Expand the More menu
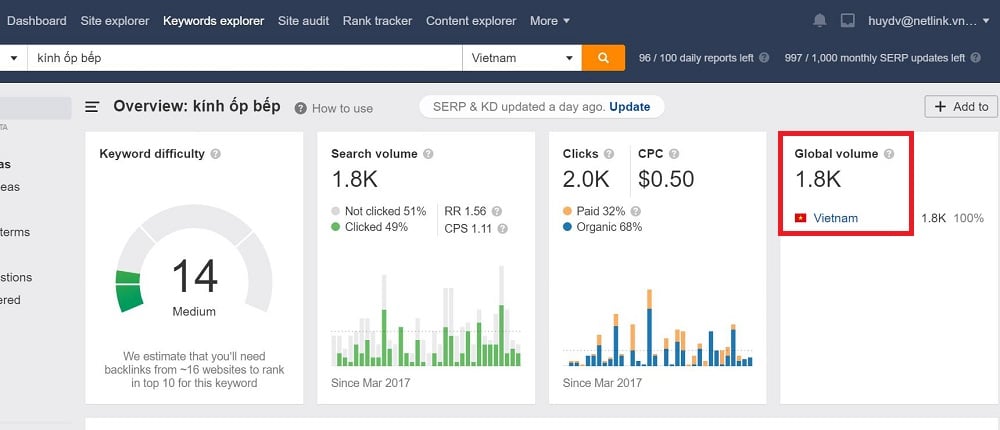Screen dimensions: 1000x430 [550, 21]
